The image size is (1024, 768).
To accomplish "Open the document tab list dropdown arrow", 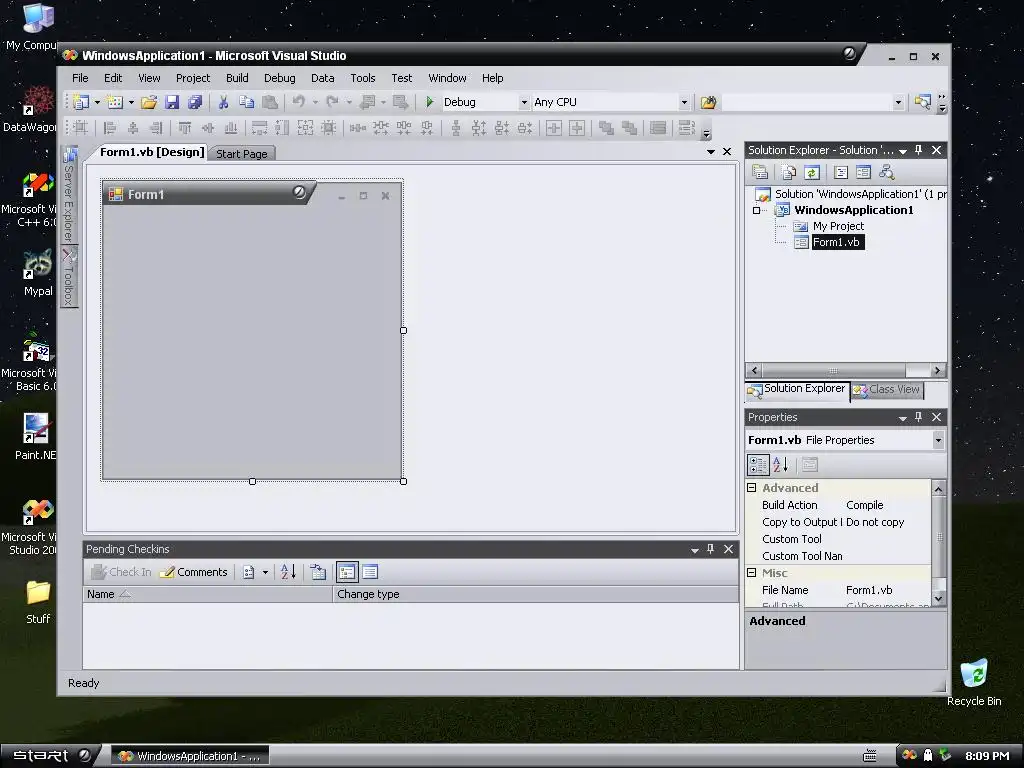I will tap(711, 152).
